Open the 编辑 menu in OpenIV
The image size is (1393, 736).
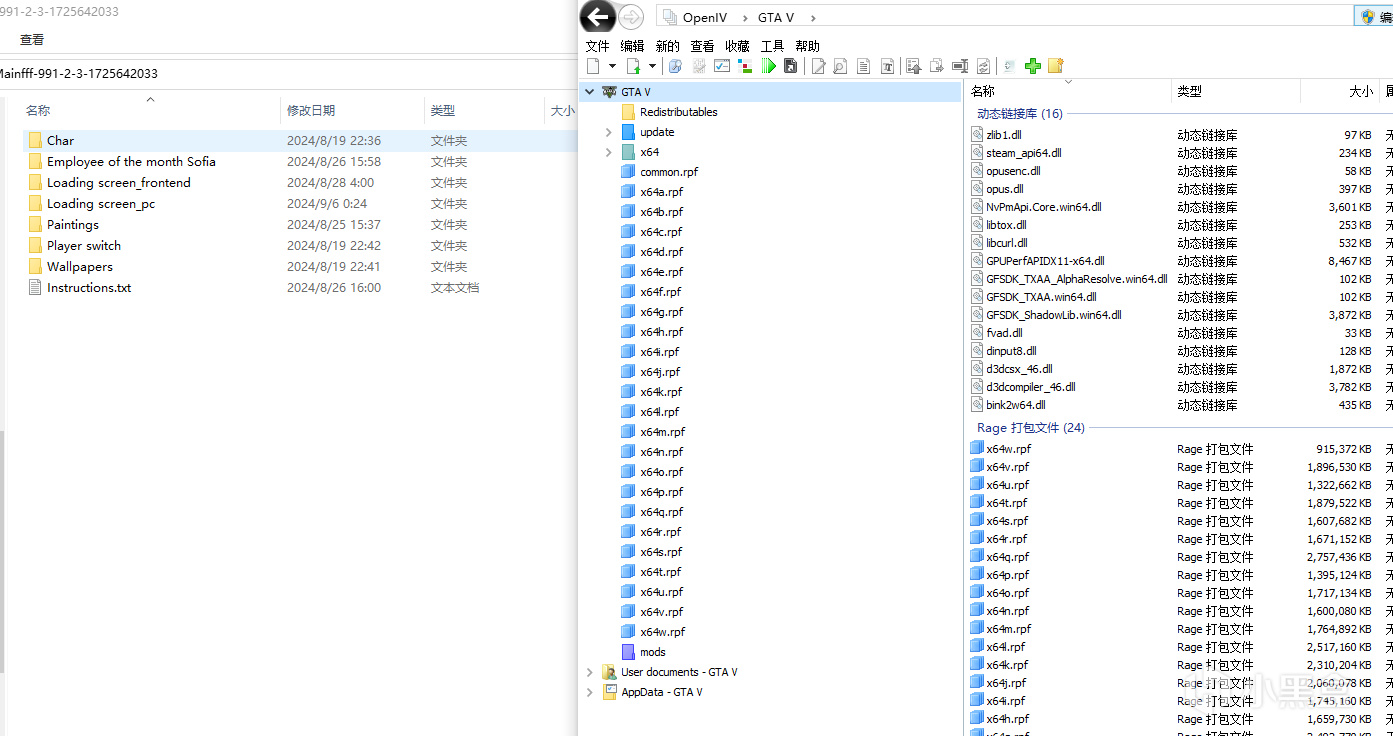(632, 46)
